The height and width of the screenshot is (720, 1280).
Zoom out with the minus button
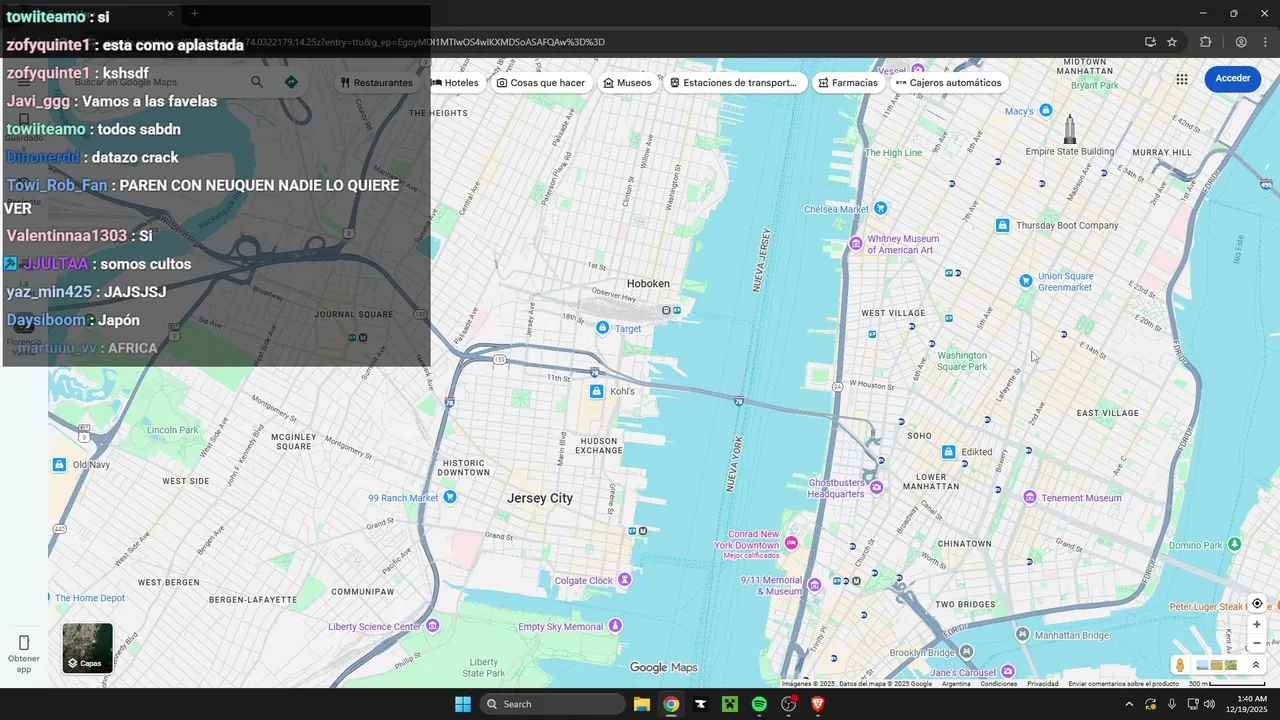coord(1257,643)
